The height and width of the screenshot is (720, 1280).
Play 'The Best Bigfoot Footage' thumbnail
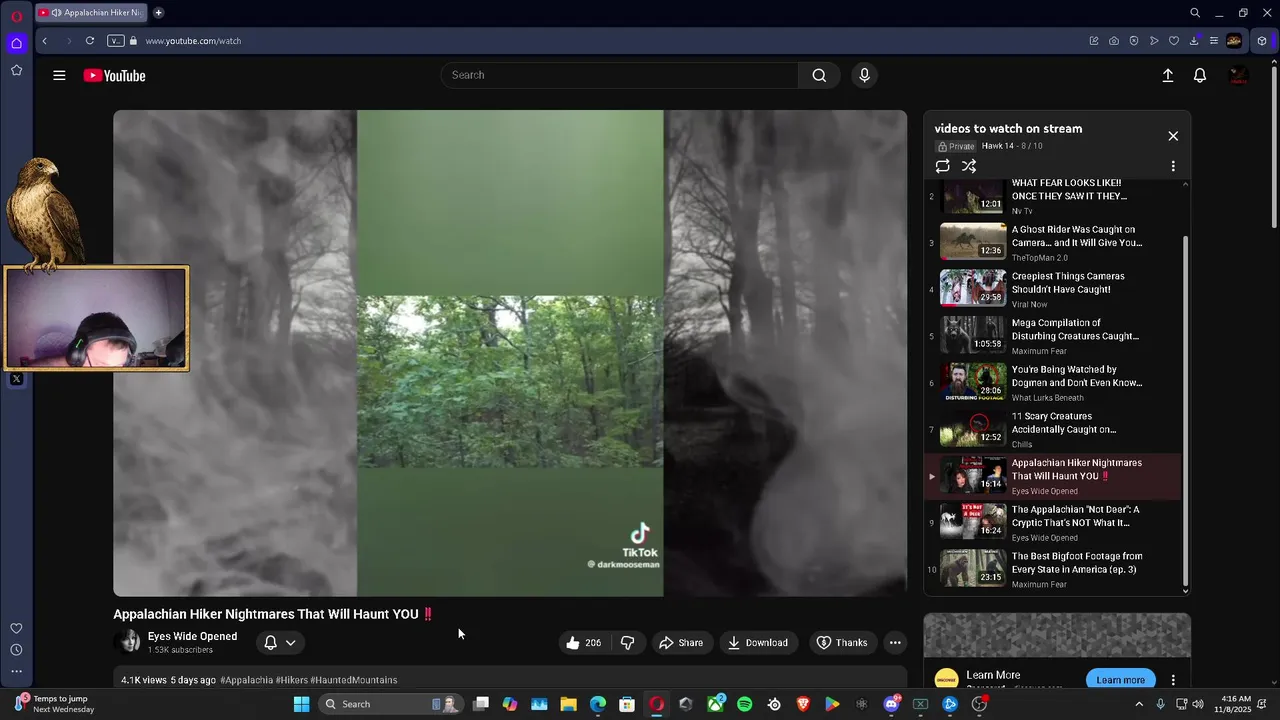coord(973,568)
